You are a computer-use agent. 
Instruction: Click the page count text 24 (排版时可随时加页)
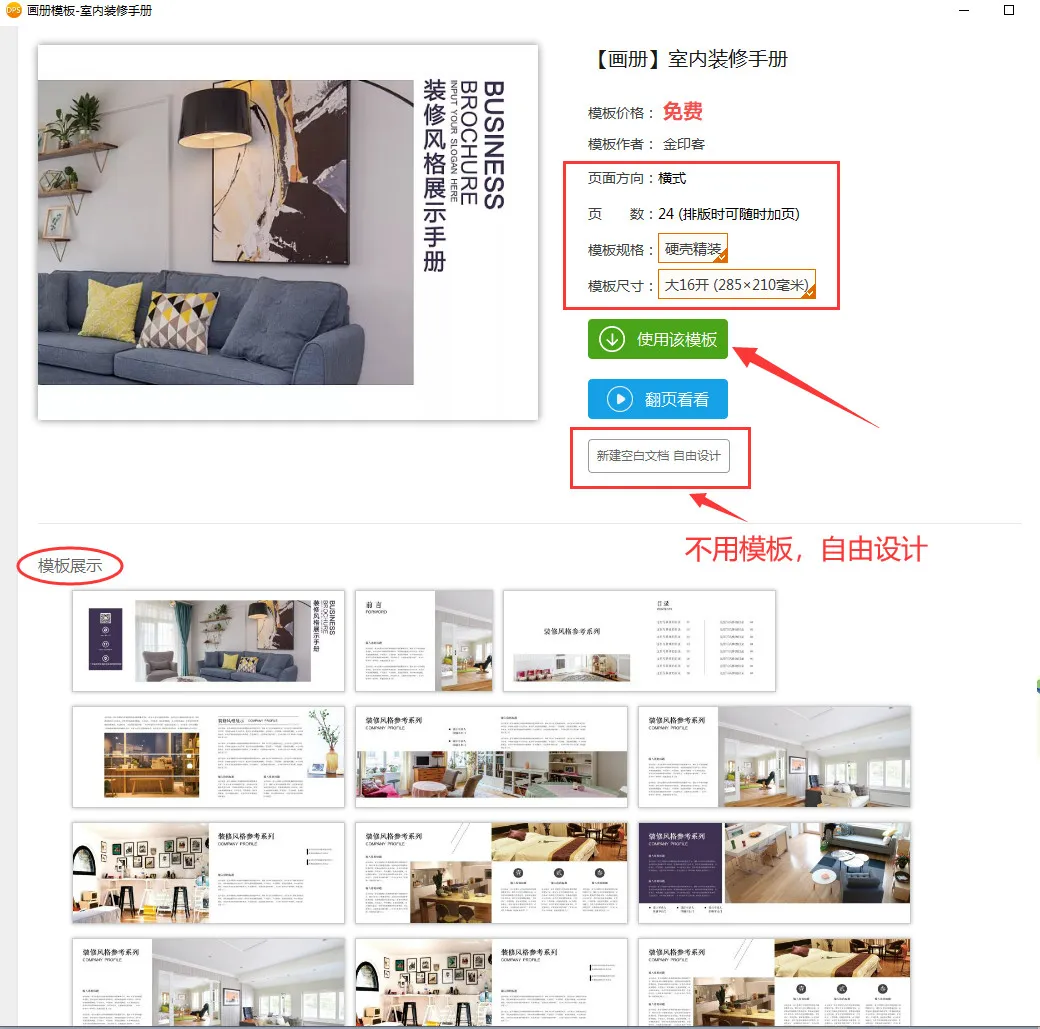click(729, 214)
